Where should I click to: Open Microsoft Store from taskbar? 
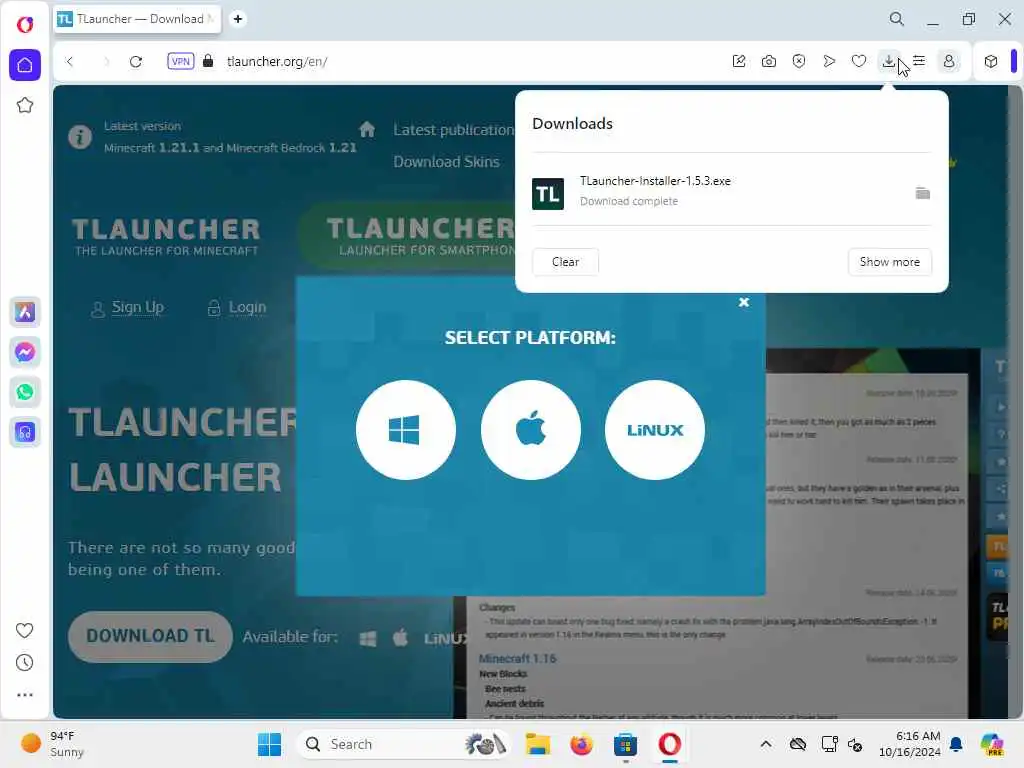(625, 744)
